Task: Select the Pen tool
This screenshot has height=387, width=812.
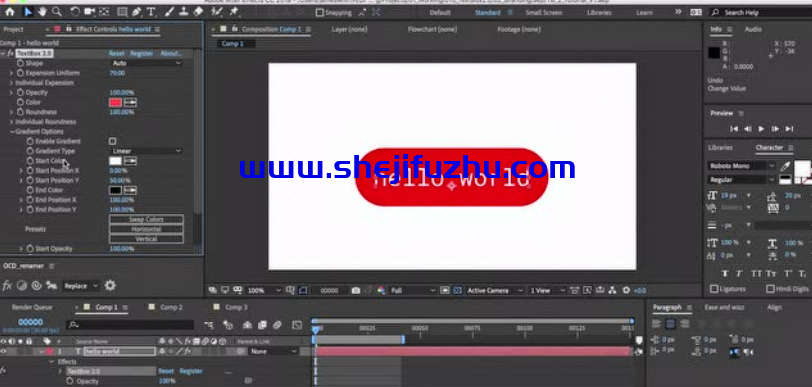Action: (x=136, y=11)
